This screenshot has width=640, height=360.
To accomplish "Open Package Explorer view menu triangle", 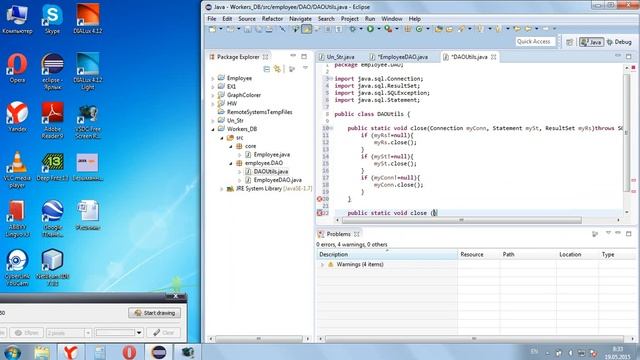I will [305, 68].
